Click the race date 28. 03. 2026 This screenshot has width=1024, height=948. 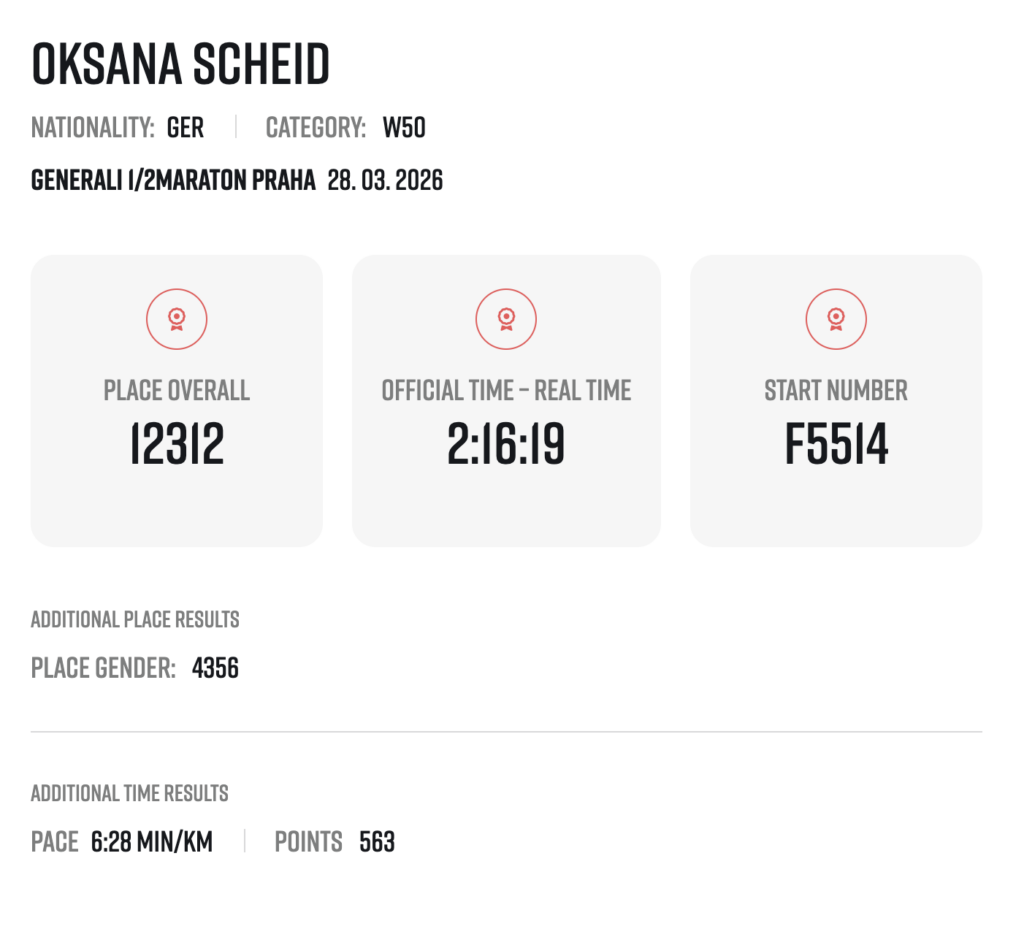click(x=385, y=180)
